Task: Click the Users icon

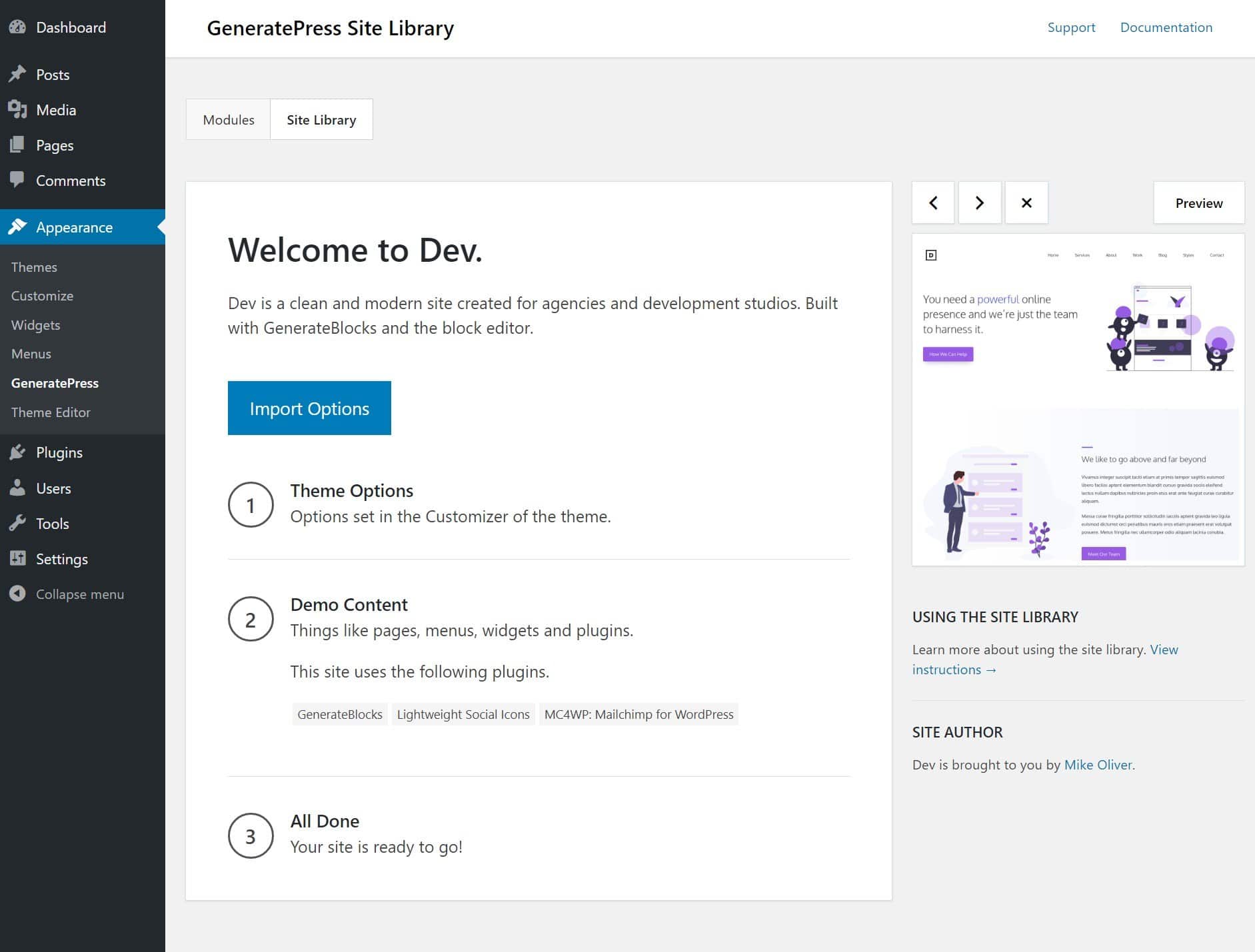Action: (19, 488)
